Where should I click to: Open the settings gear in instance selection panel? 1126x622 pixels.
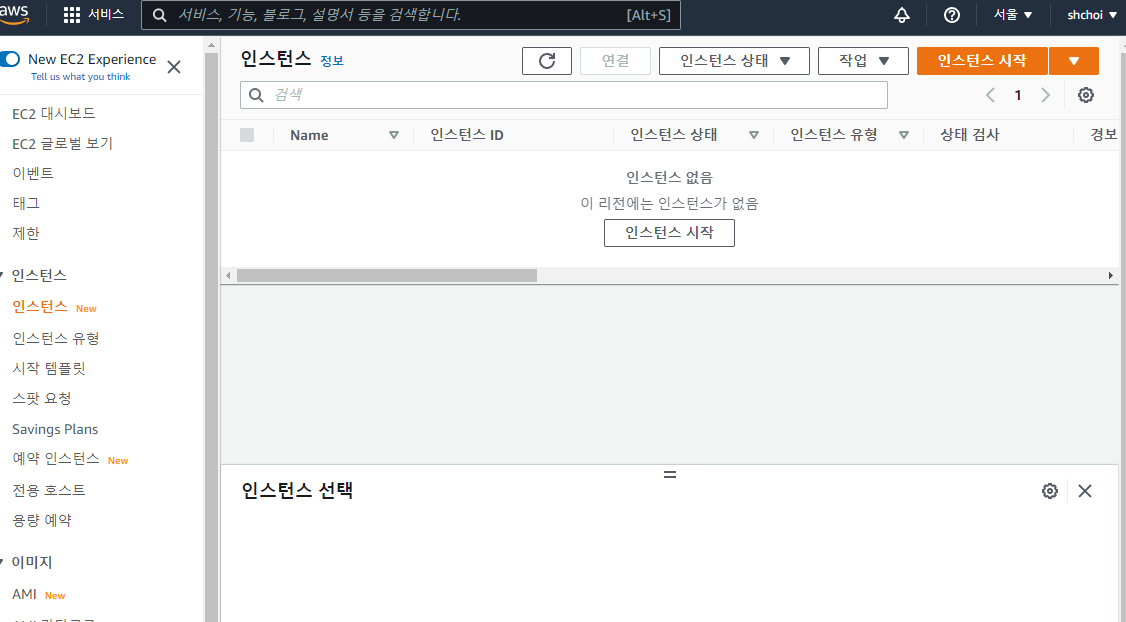[x=1050, y=491]
